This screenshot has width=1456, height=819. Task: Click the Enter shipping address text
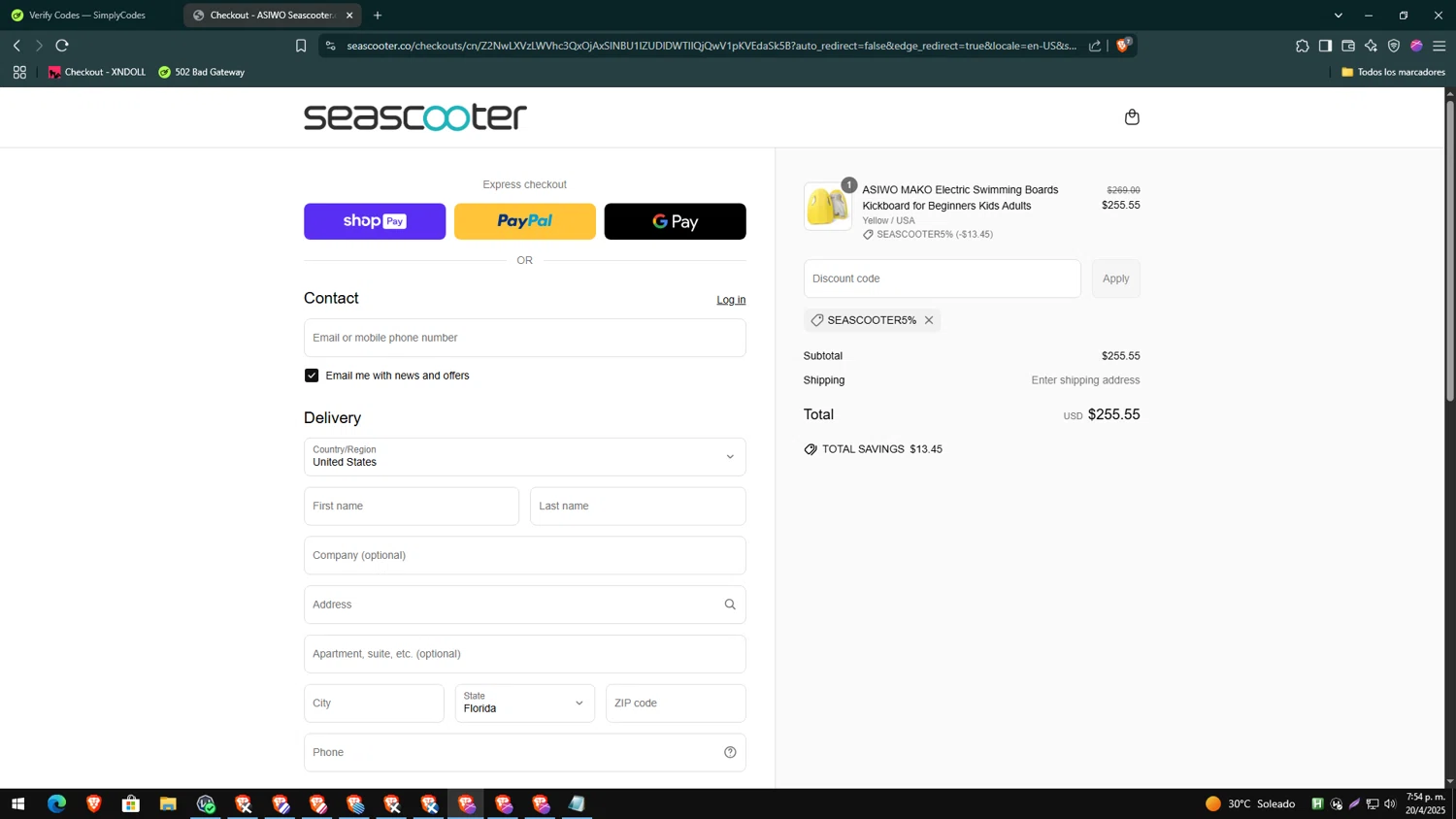(x=1085, y=380)
